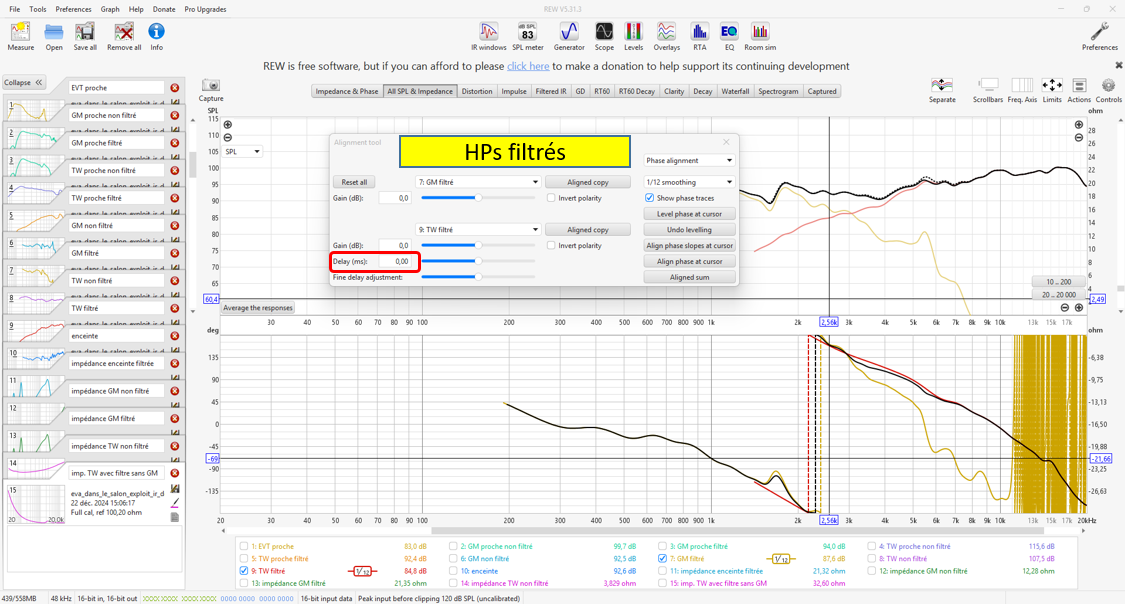Open the EQ window
The width and height of the screenshot is (1125, 604).
[729, 37]
